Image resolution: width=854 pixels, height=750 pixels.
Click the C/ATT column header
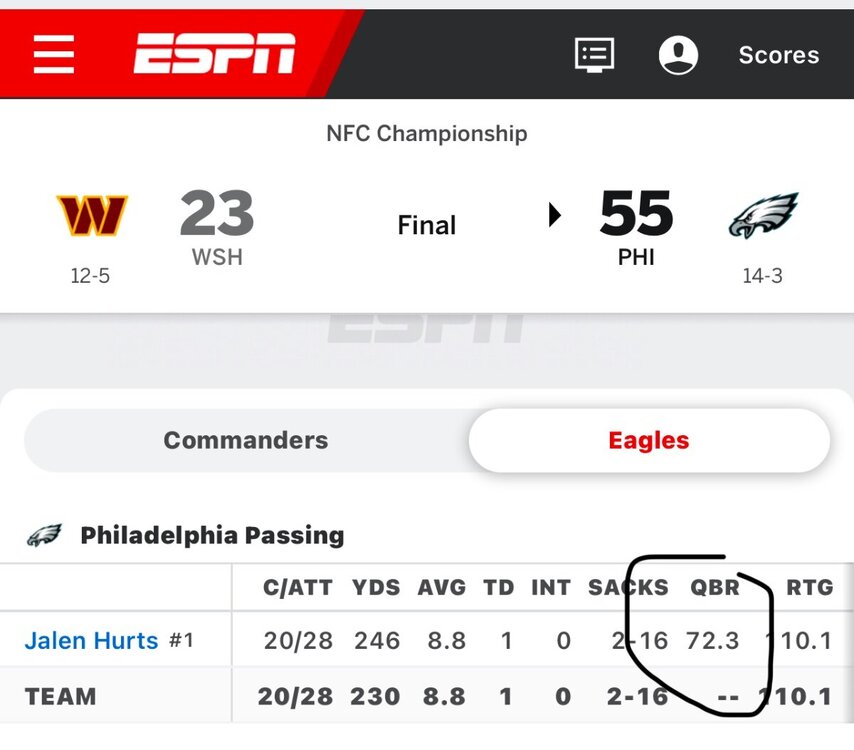[x=298, y=588]
